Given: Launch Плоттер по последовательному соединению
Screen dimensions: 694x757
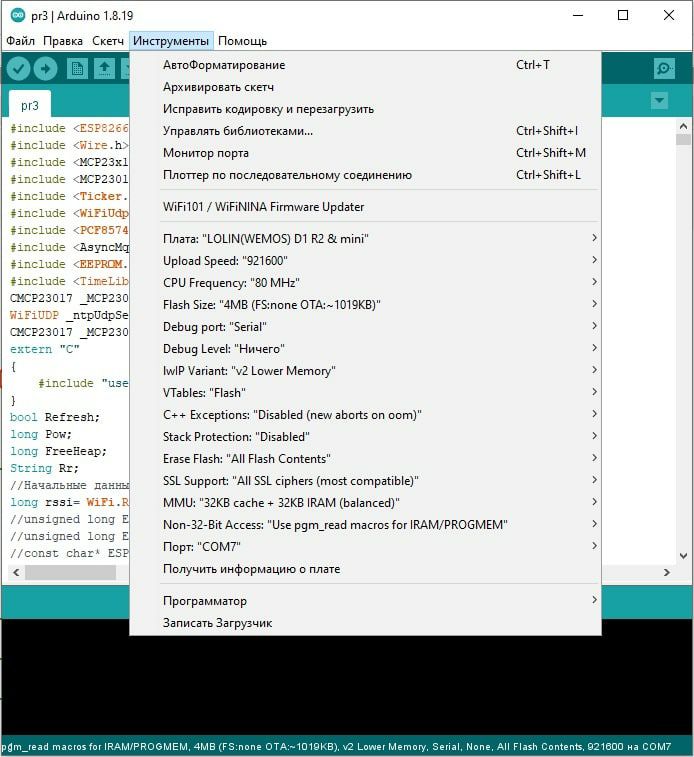Looking at the screenshot, I should click(x=365, y=175).
